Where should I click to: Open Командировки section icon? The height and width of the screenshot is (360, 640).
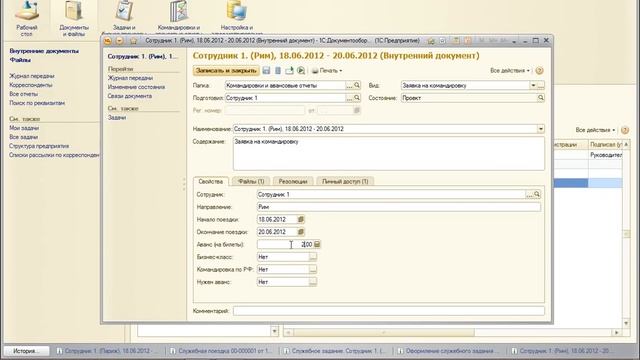tap(179, 10)
